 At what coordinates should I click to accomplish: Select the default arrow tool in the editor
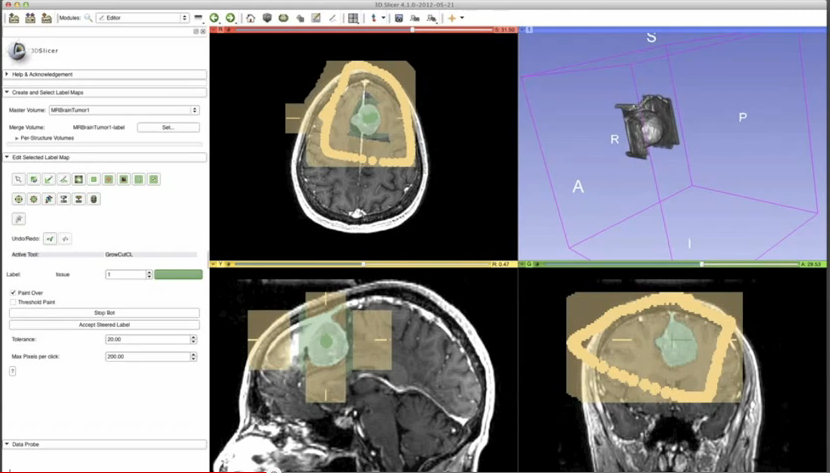click(19, 179)
